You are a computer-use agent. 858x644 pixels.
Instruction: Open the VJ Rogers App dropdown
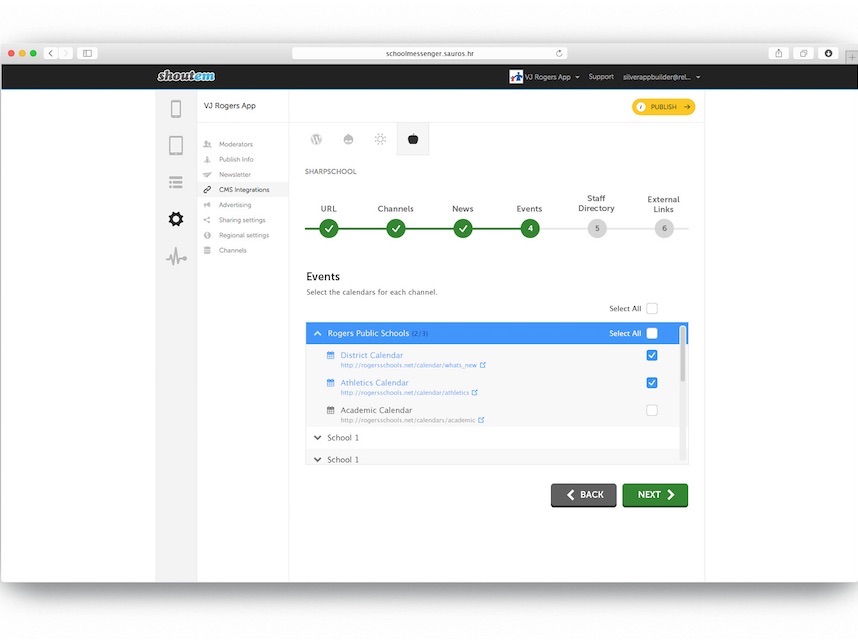pos(545,77)
